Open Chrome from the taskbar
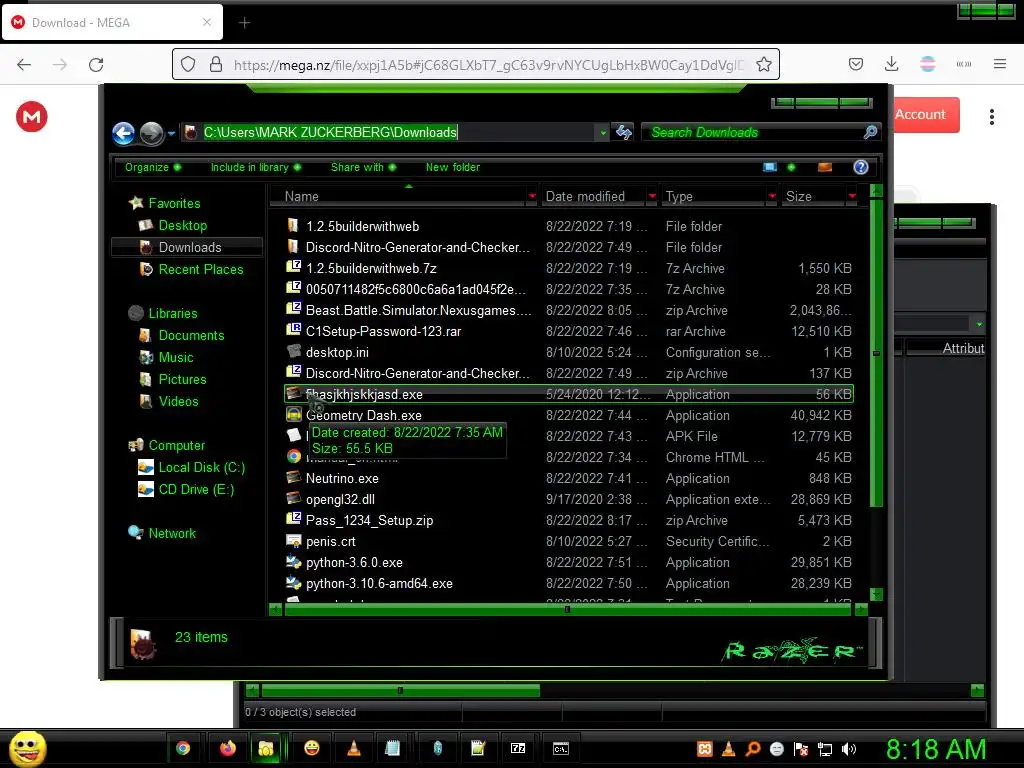 click(x=183, y=748)
